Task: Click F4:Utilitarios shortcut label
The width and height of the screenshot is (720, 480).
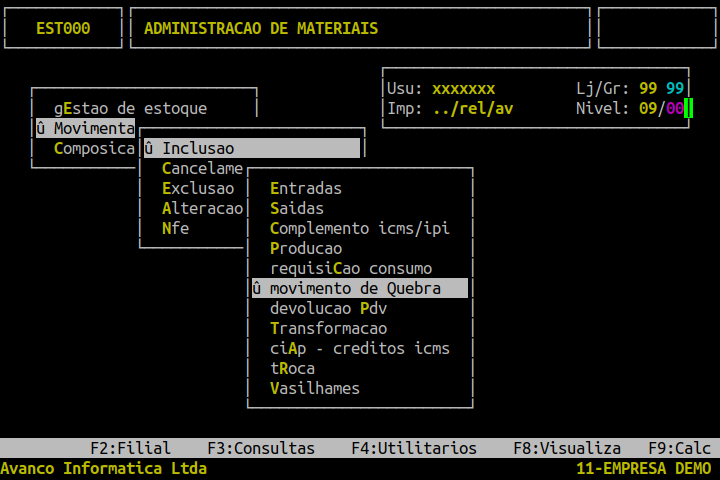Action: click(414, 448)
